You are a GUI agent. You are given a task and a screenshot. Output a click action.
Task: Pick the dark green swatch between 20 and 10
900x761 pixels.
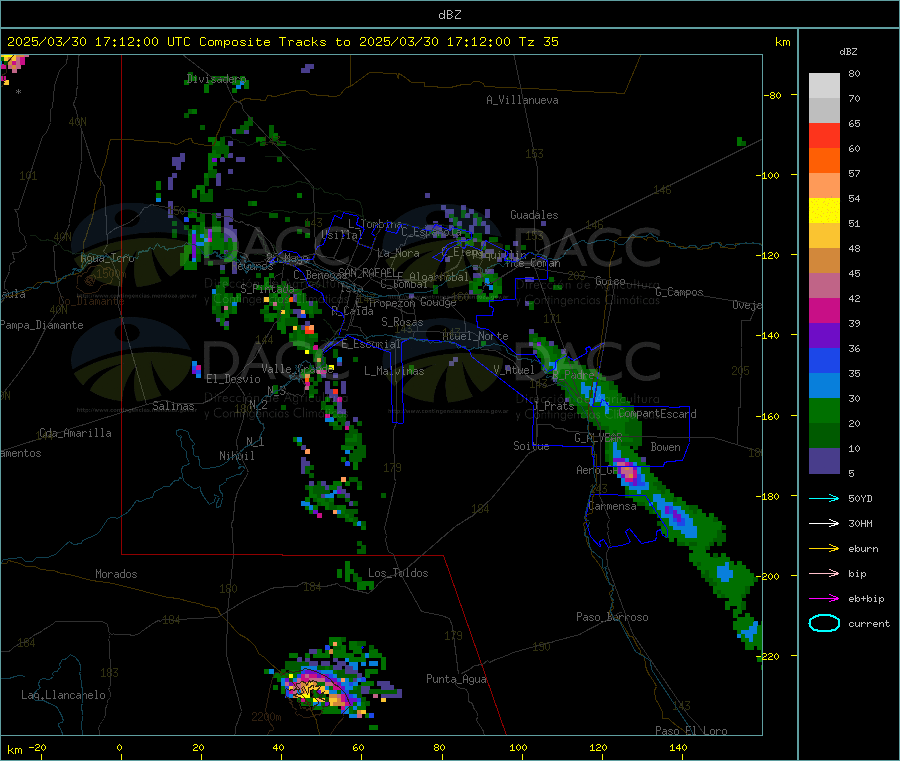tap(824, 436)
